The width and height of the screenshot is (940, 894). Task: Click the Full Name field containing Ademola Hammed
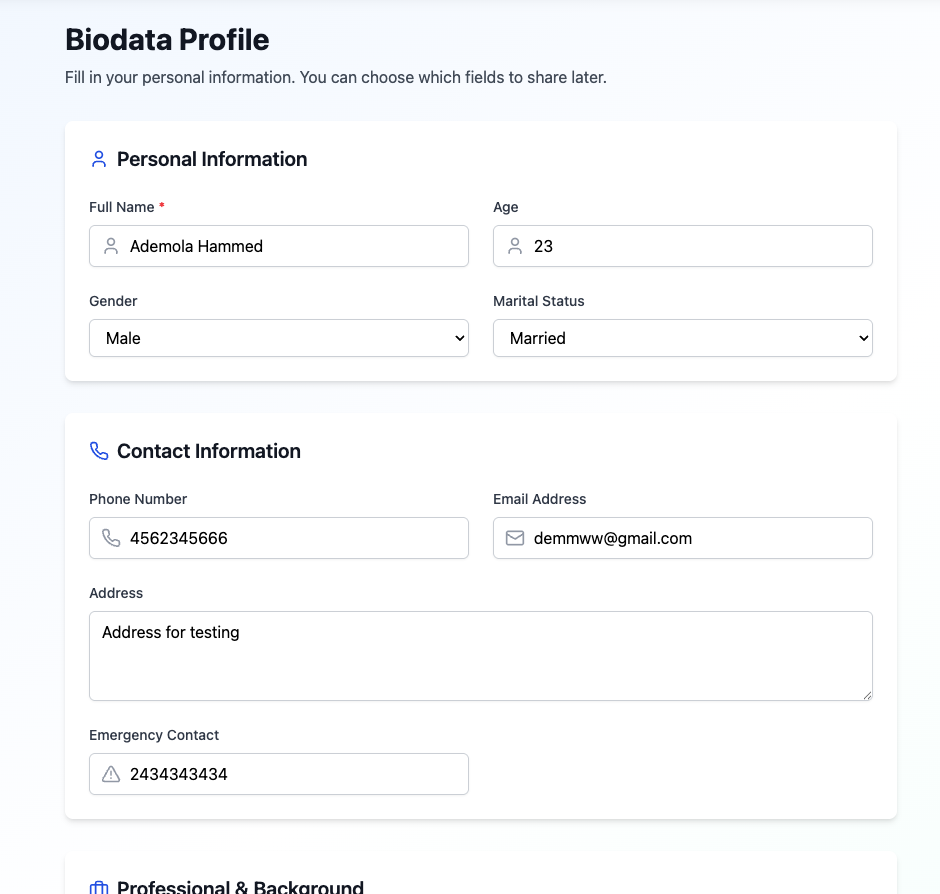tap(290, 246)
